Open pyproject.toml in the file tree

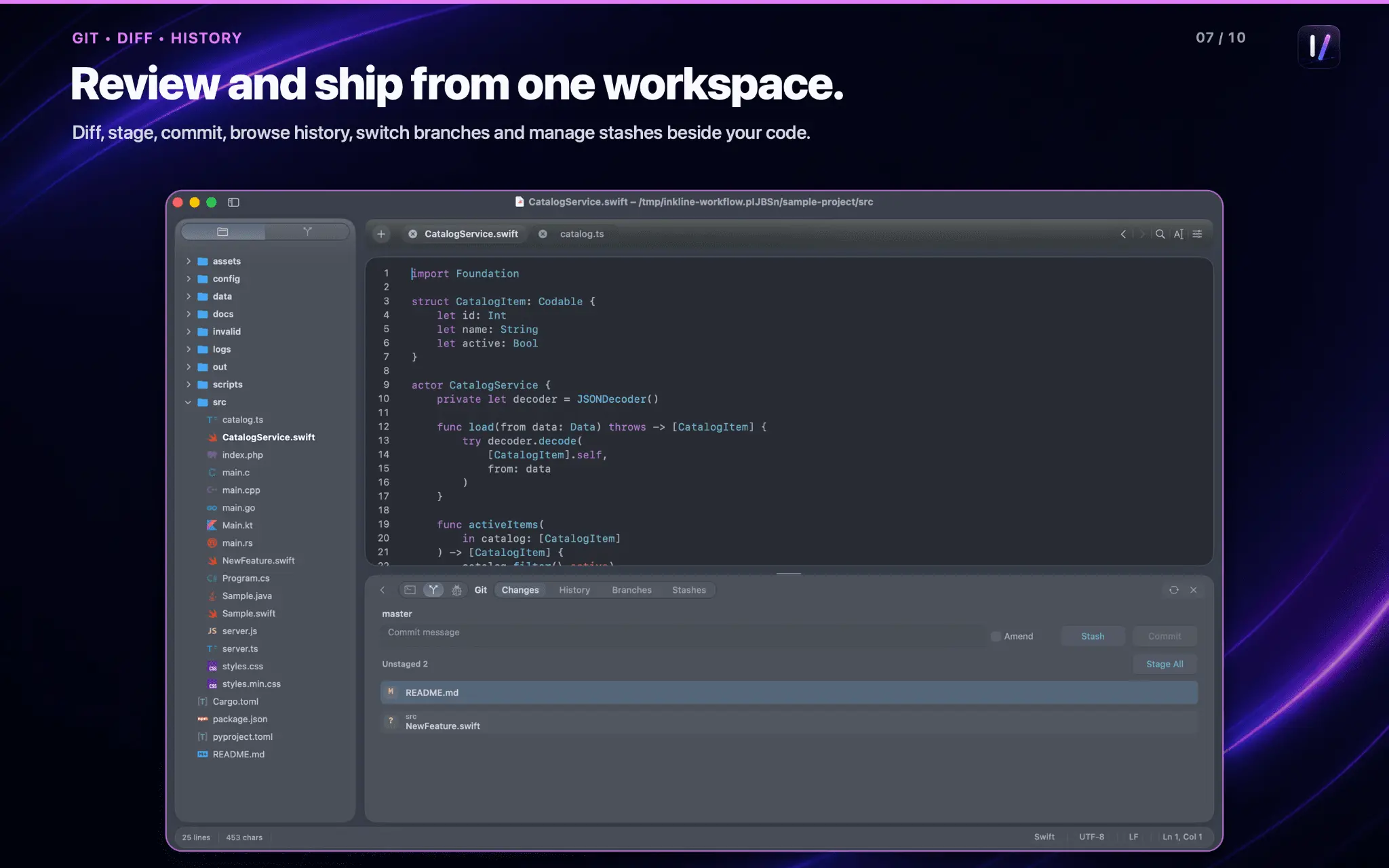click(243, 737)
